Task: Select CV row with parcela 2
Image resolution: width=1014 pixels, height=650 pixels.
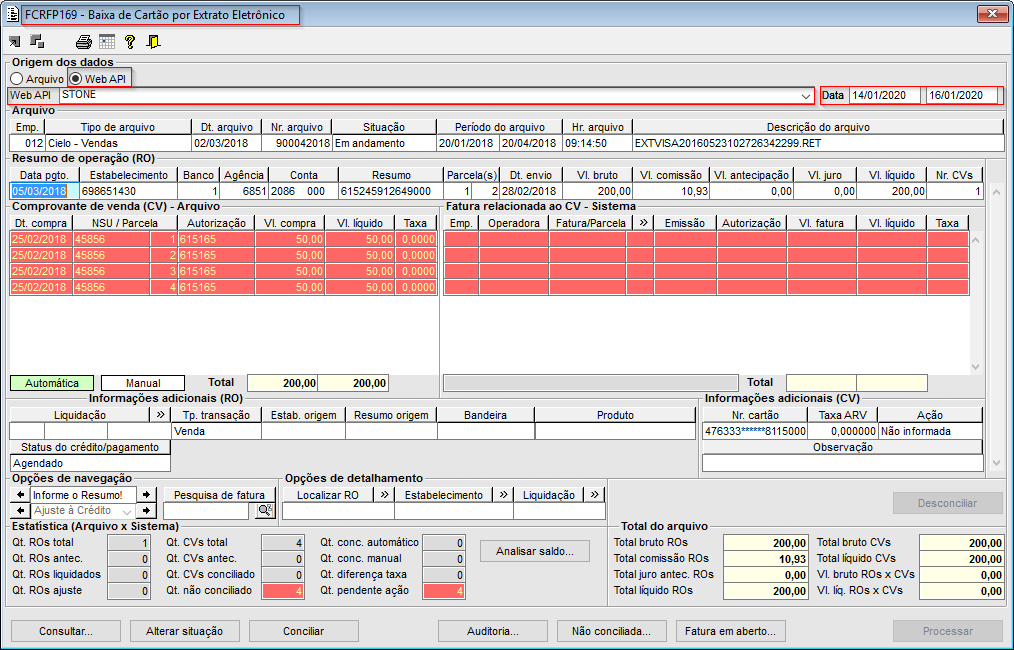Action: [x=224, y=255]
